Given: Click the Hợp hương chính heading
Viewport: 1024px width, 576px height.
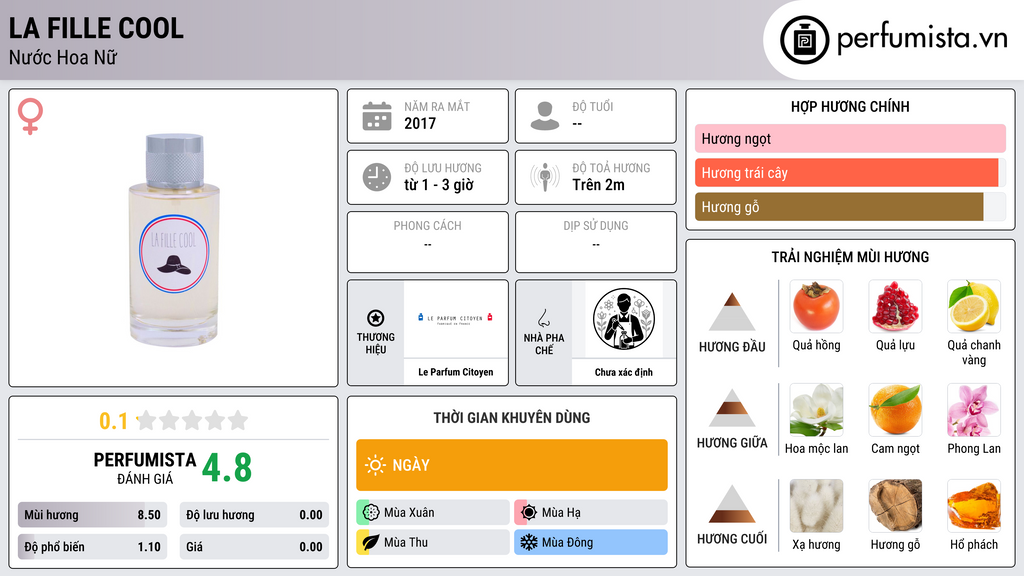Looking at the screenshot, I should (850, 106).
